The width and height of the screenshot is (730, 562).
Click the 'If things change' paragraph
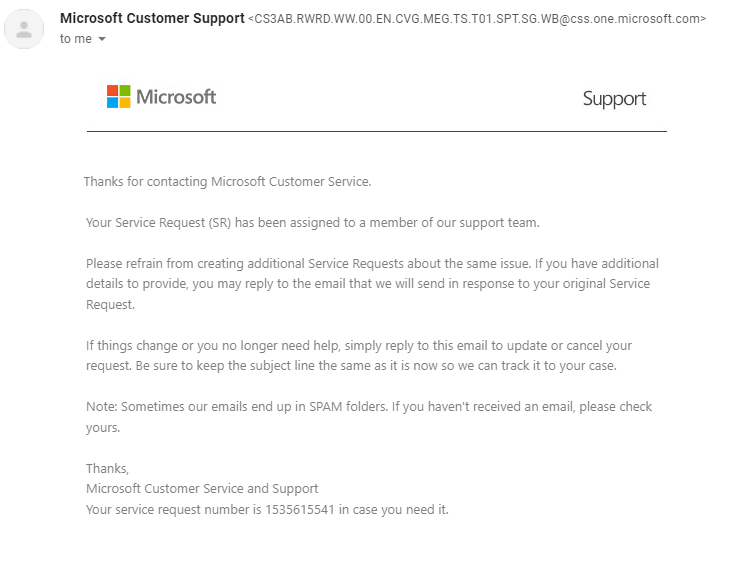pos(358,356)
